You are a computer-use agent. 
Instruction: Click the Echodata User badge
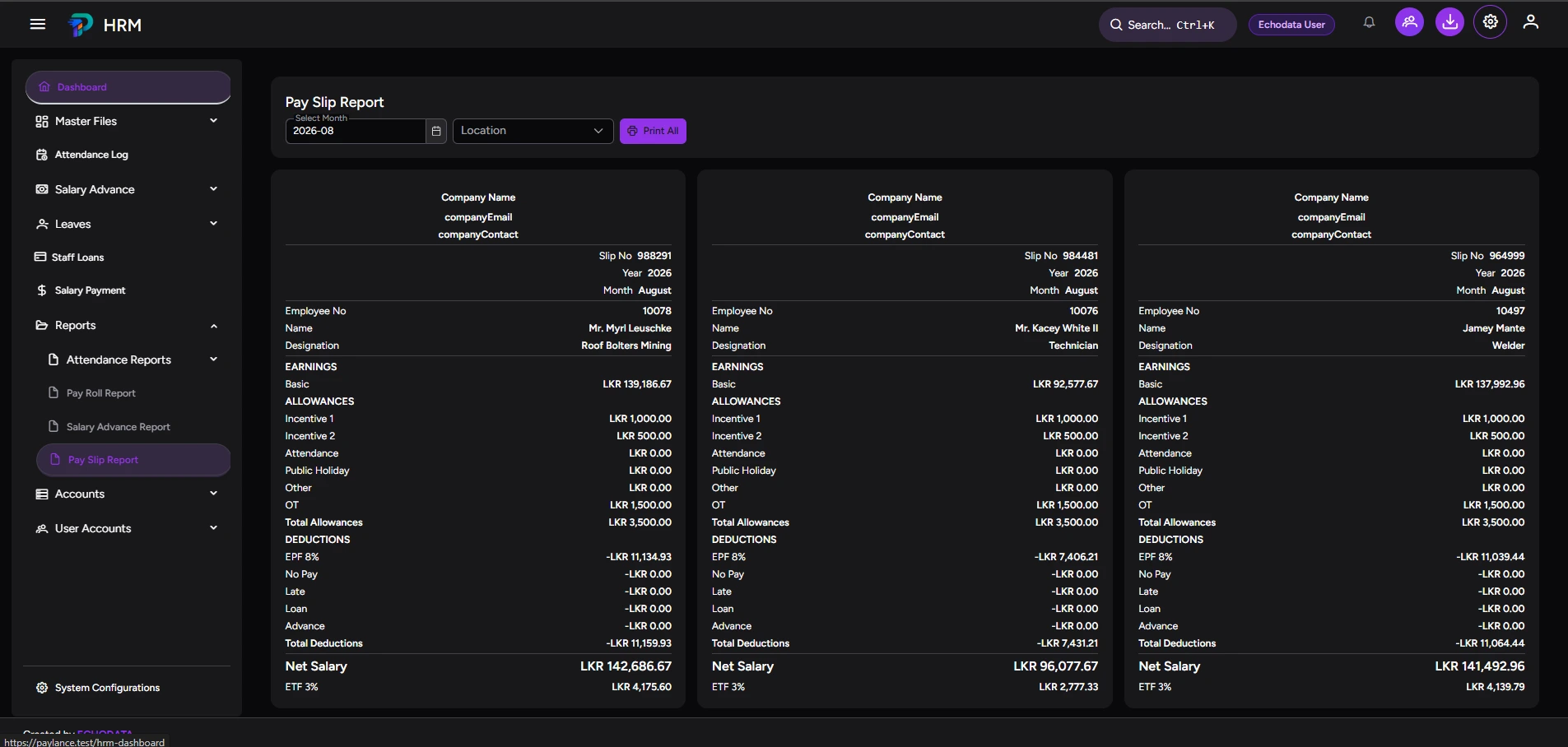click(x=1291, y=25)
